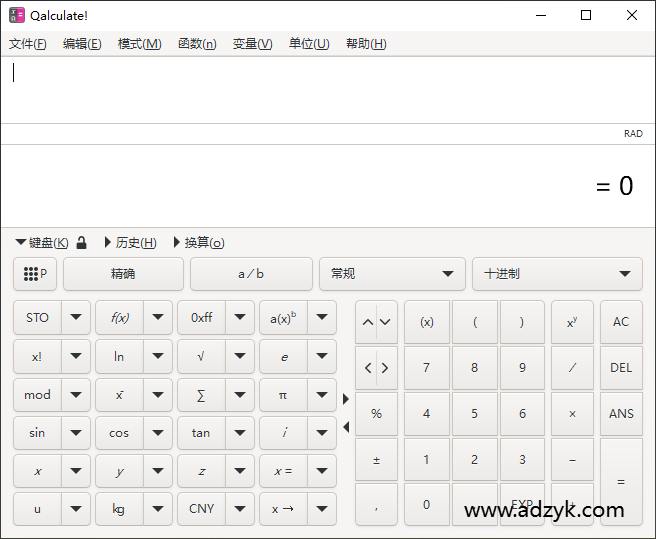Click the x power y key
Viewport: 656px width, 539px height.
coord(572,322)
